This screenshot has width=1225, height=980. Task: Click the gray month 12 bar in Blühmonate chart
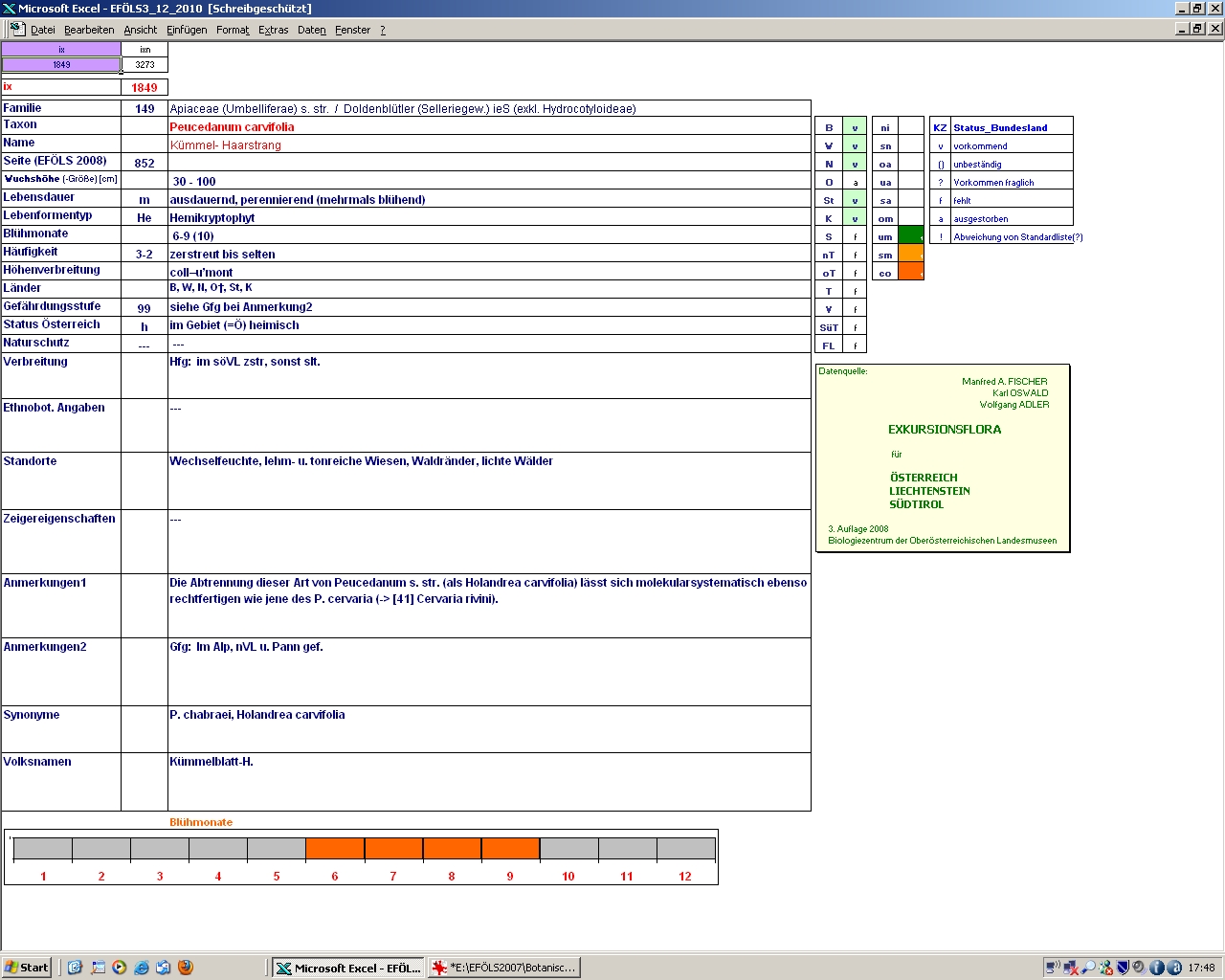pos(685,849)
